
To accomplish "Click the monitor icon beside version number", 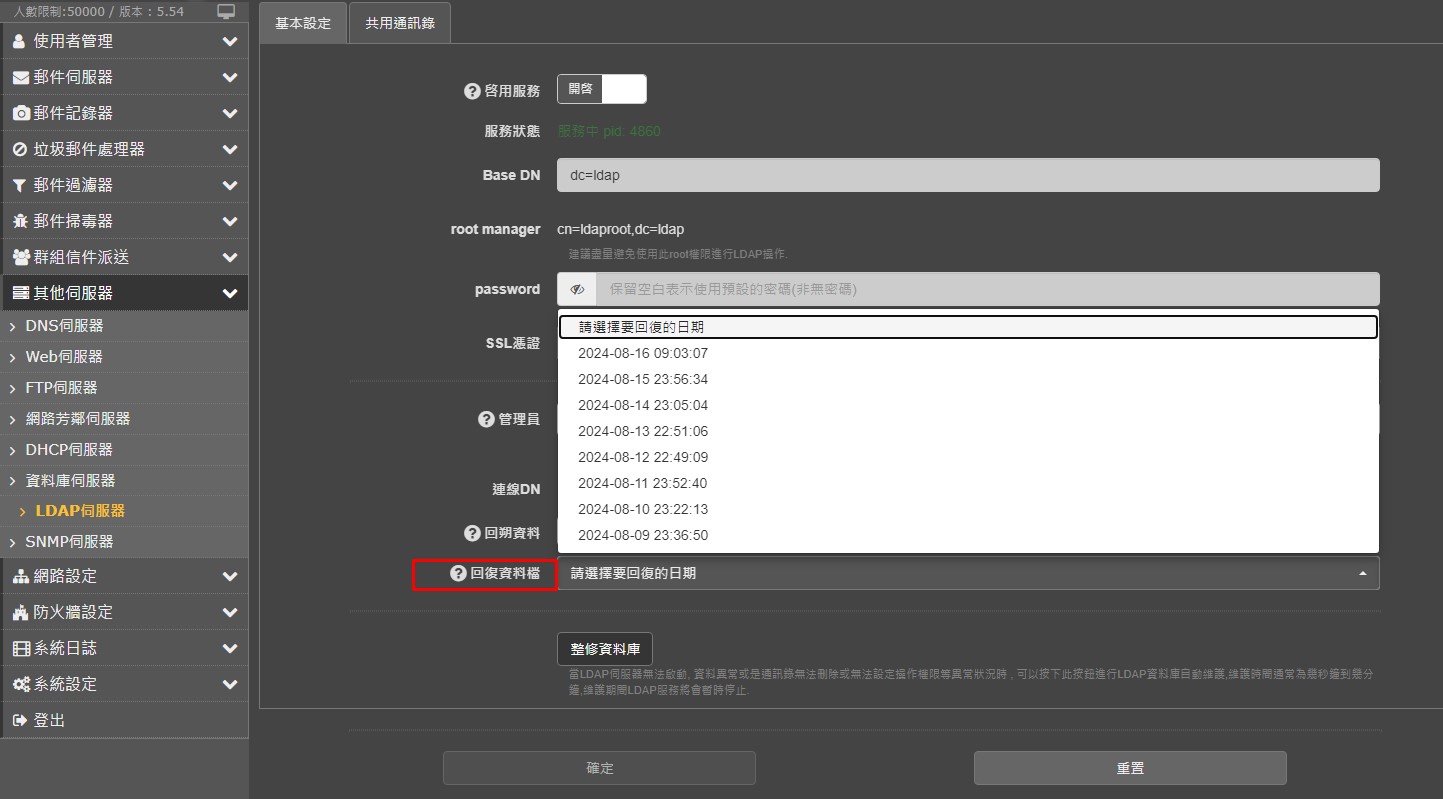I will (226, 11).
